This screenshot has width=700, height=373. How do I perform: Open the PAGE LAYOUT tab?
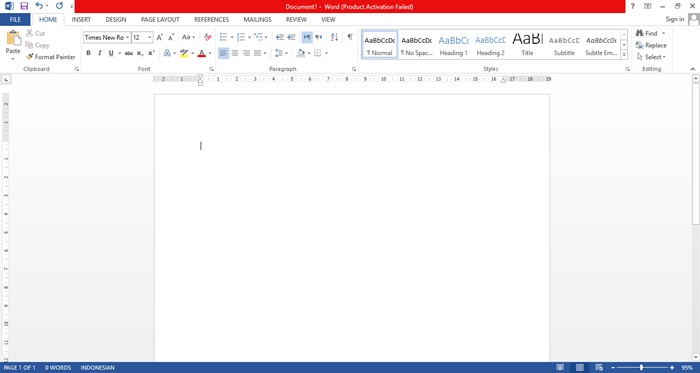[160, 20]
